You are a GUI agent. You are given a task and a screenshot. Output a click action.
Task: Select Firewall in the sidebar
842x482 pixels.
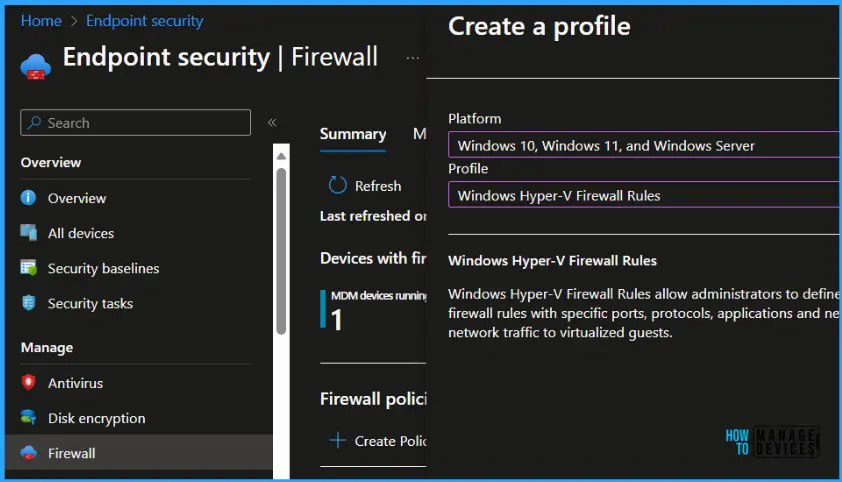(139, 453)
